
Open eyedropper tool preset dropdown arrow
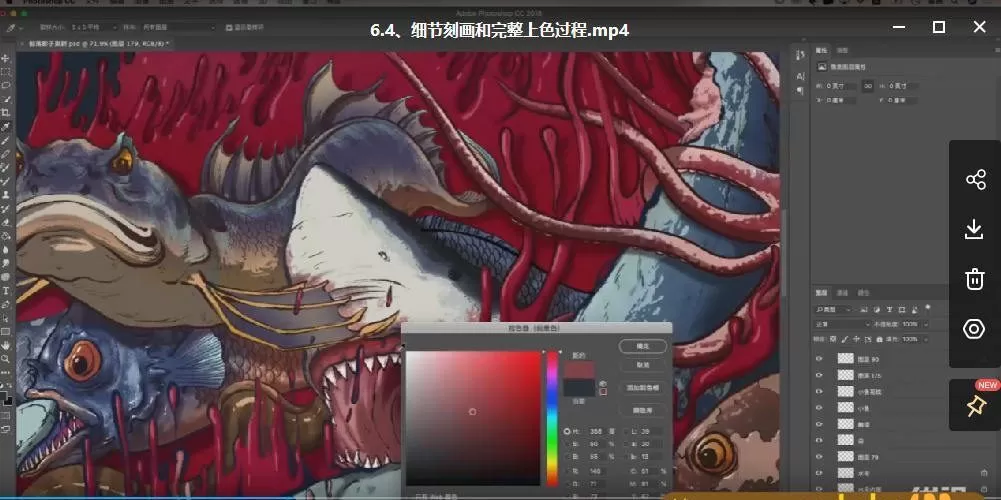pyautogui.click(x=21, y=28)
